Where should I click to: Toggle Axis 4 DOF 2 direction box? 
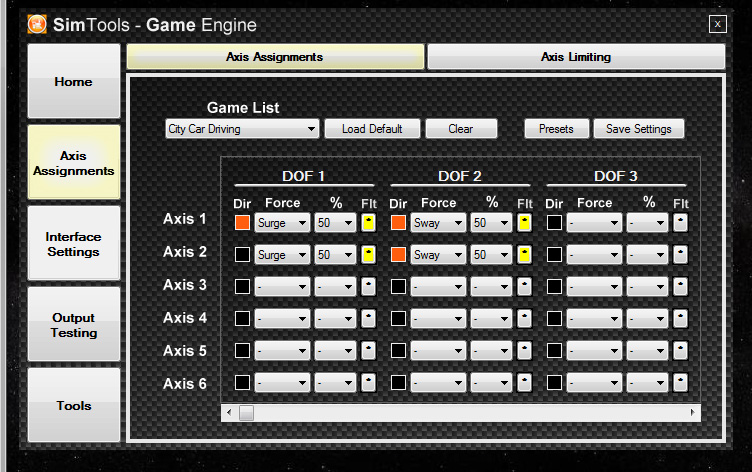(398, 319)
